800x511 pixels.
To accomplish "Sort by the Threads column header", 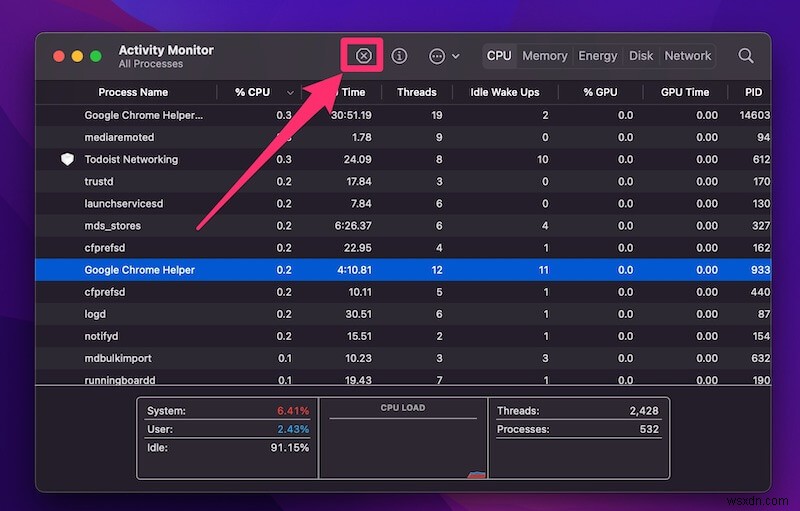I will click(416, 92).
